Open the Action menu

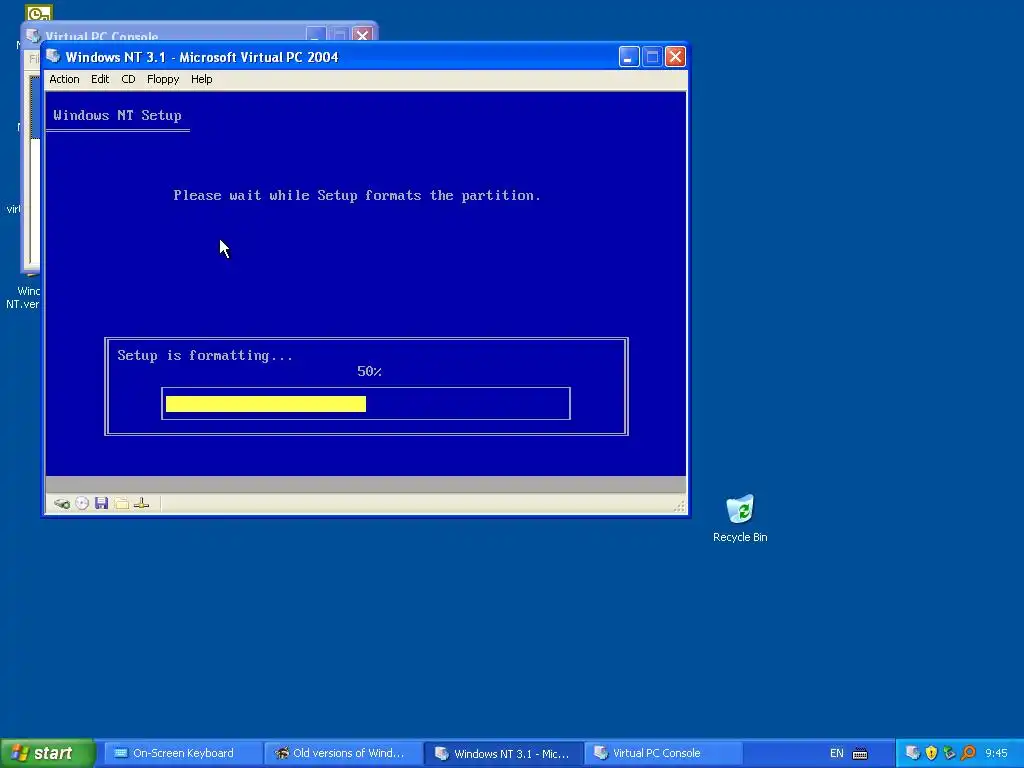click(x=64, y=79)
